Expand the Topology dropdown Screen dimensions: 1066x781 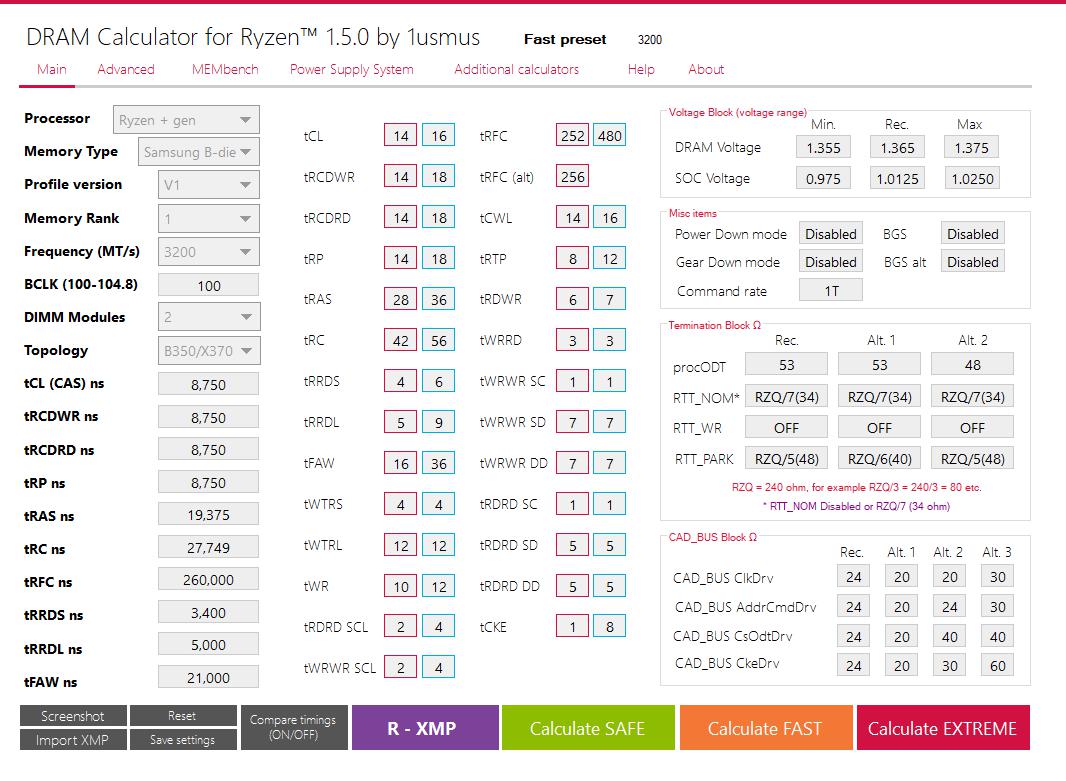209,351
